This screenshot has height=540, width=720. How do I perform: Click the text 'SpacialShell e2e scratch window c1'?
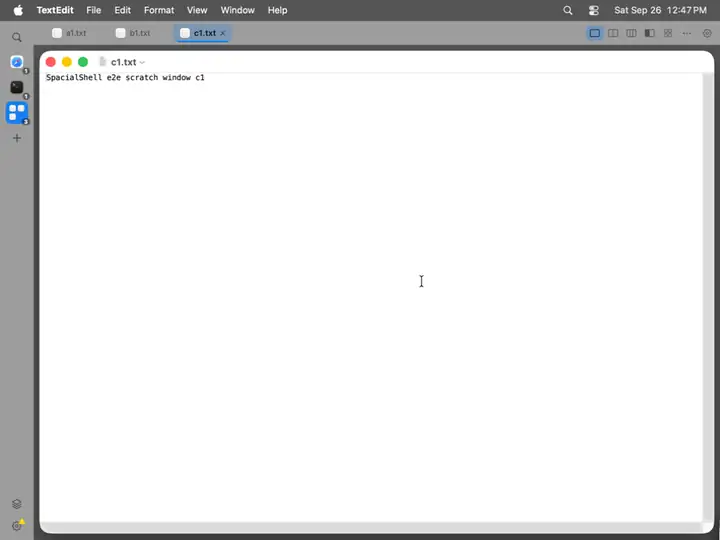coord(125,77)
